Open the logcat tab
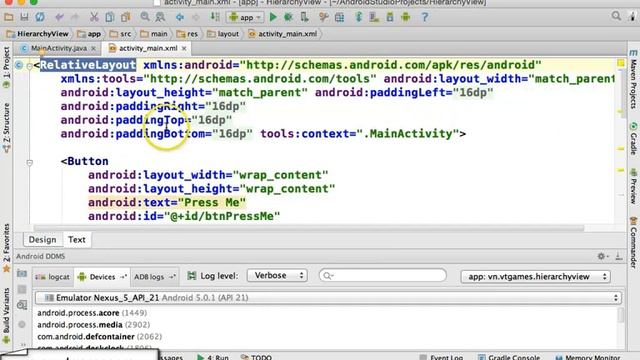The height and width of the screenshot is (360, 640). coord(53,277)
